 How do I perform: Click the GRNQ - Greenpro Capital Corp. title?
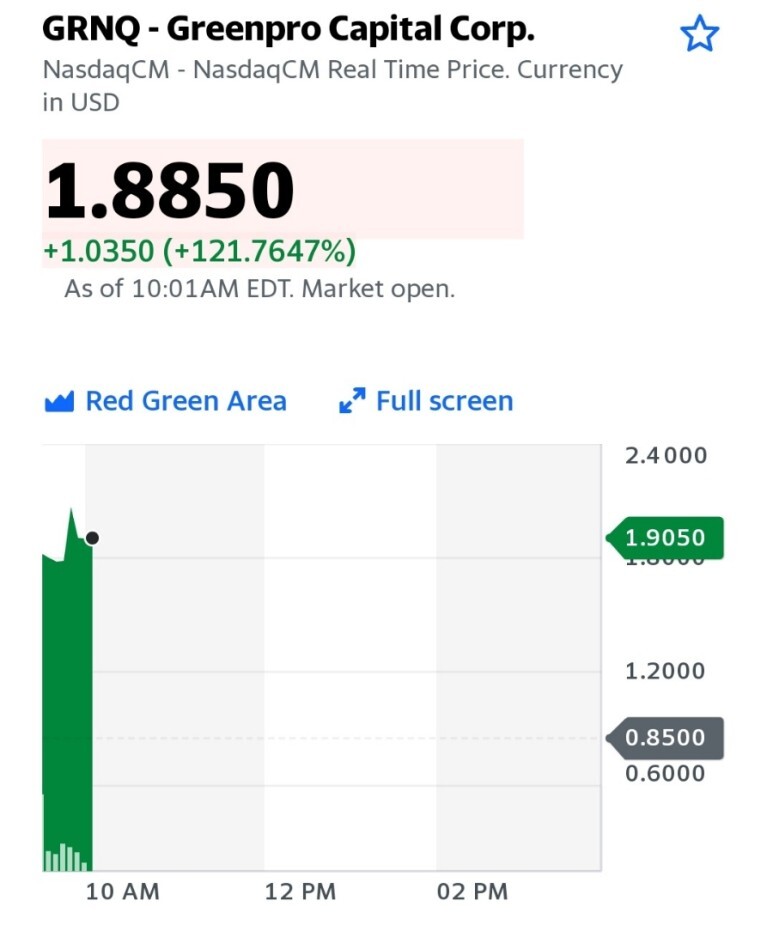click(289, 28)
